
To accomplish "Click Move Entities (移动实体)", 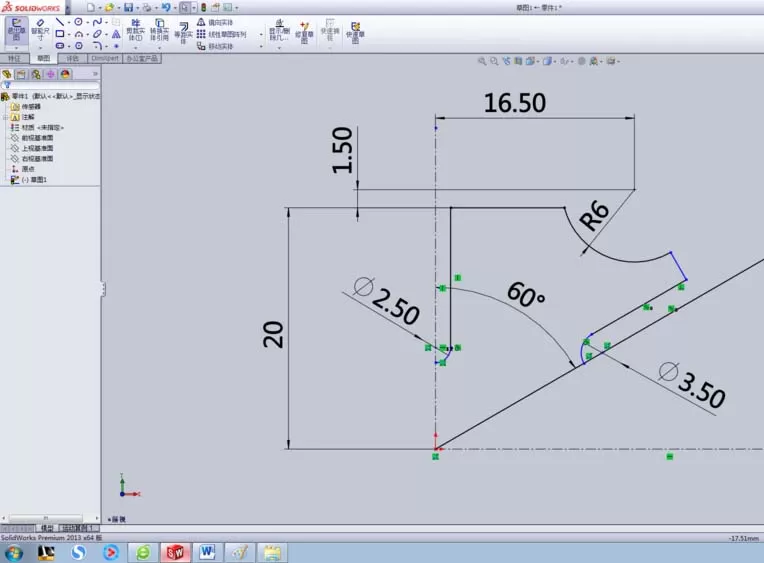I will pos(215,46).
